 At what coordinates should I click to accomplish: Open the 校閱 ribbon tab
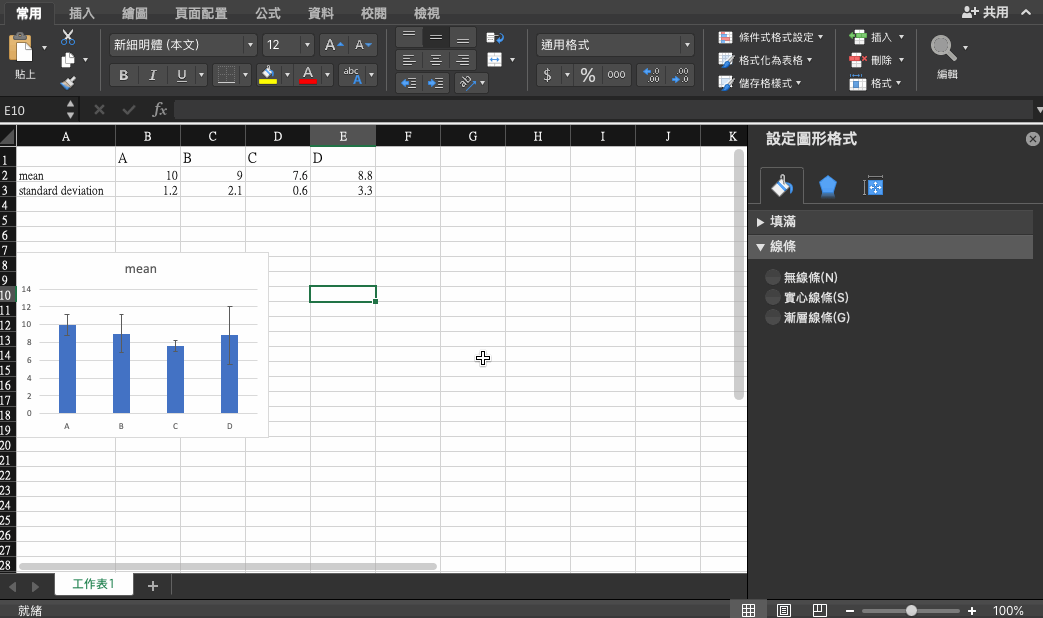point(373,13)
